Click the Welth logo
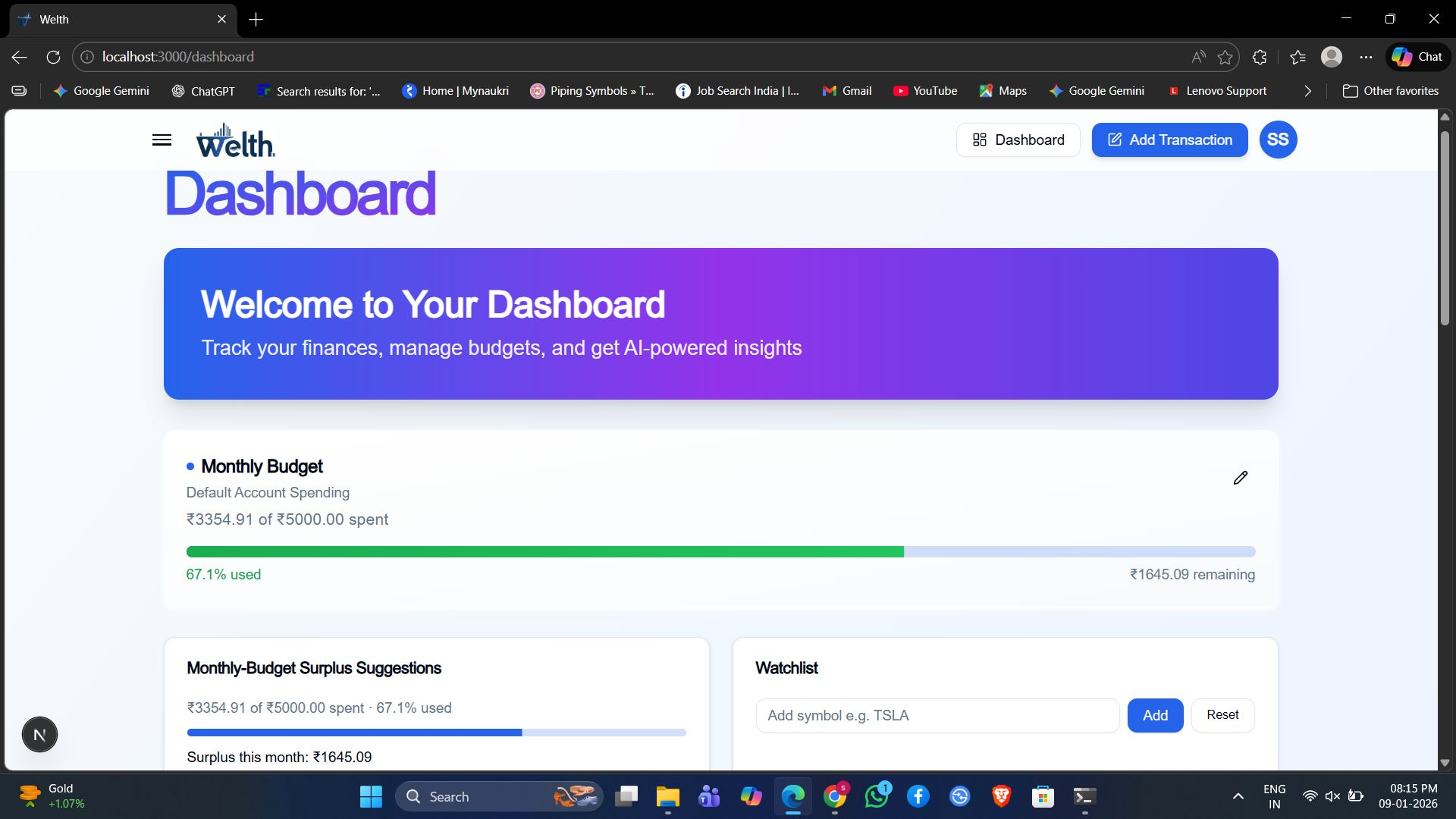The height and width of the screenshot is (819, 1456). (x=235, y=140)
